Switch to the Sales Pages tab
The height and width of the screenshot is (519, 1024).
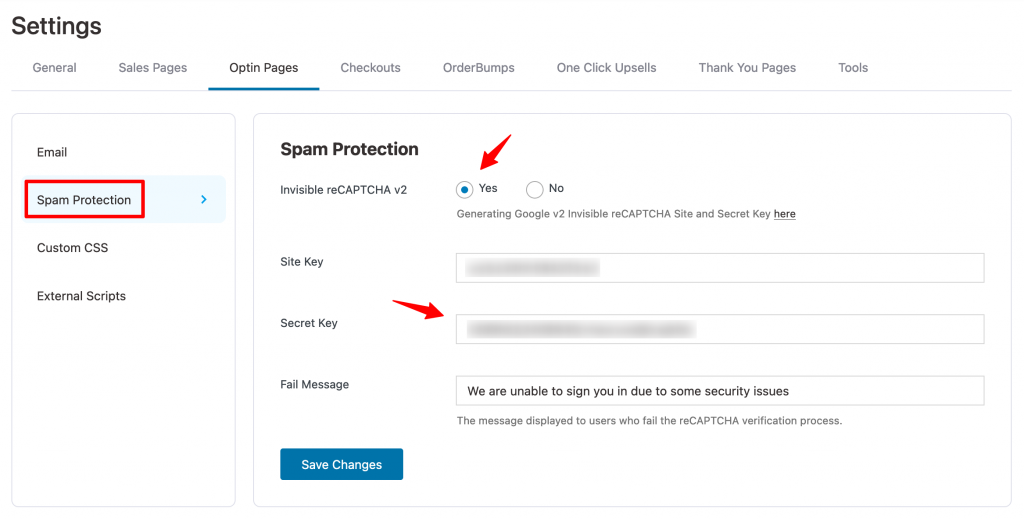tap(153, 67)
